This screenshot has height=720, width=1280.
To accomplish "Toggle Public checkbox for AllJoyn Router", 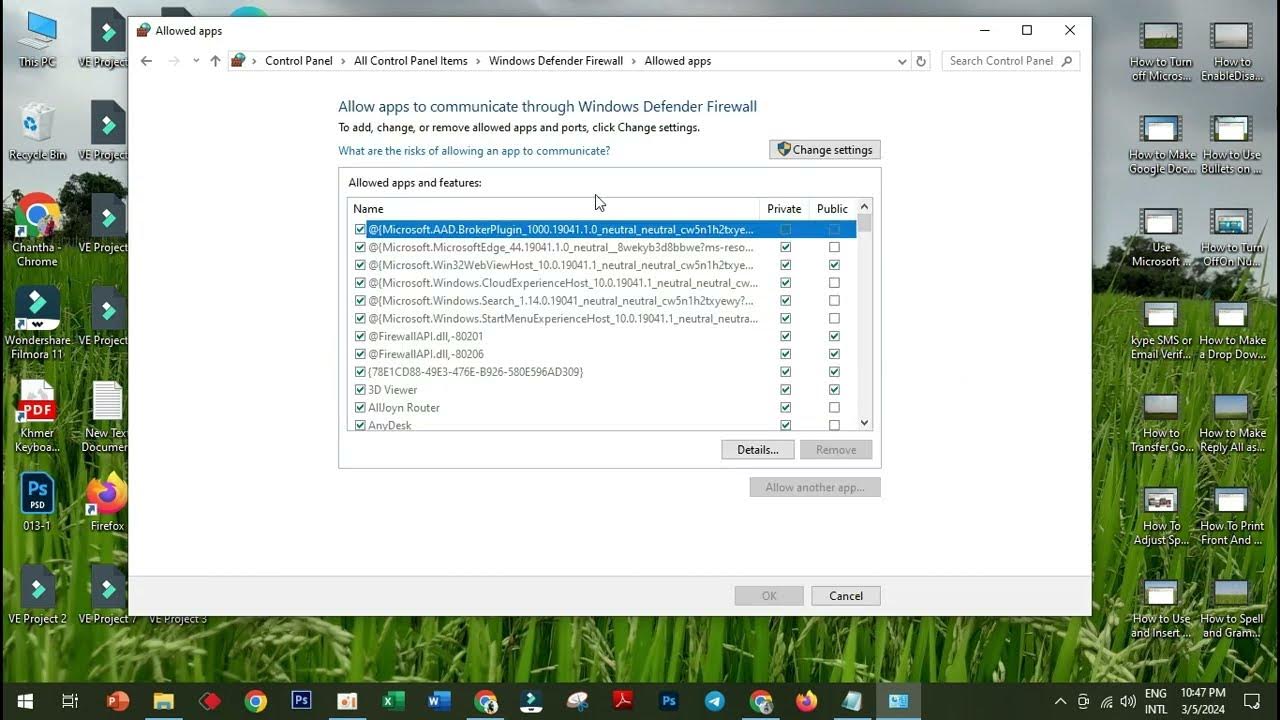I will click(x=834, y=408).
